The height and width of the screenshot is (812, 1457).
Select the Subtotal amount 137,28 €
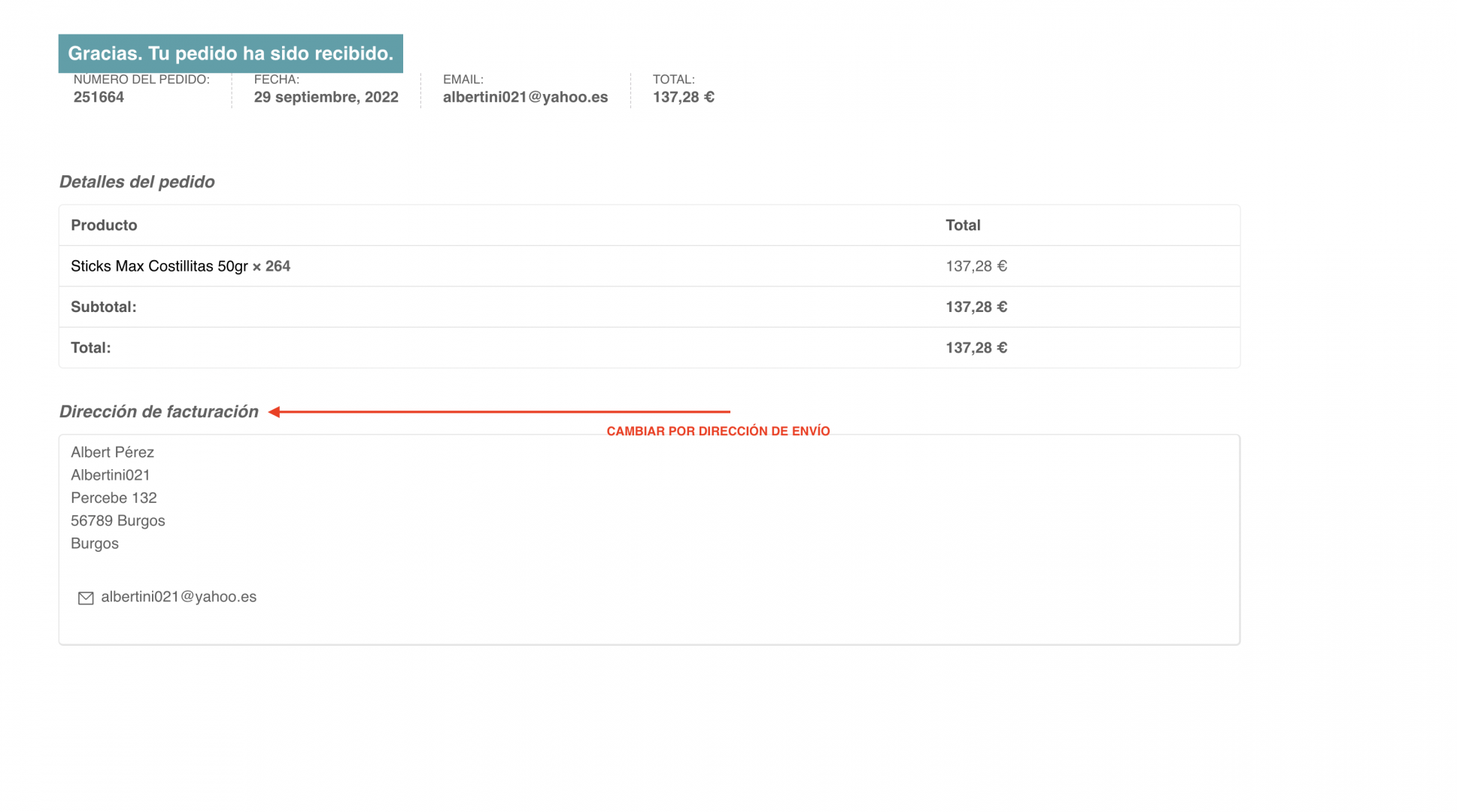(976, 307)
